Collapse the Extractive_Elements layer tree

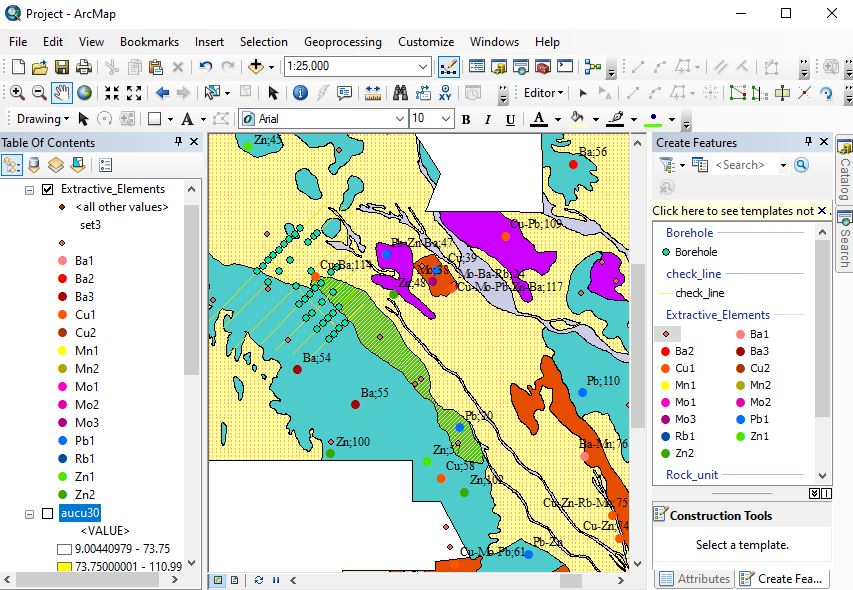29,190
